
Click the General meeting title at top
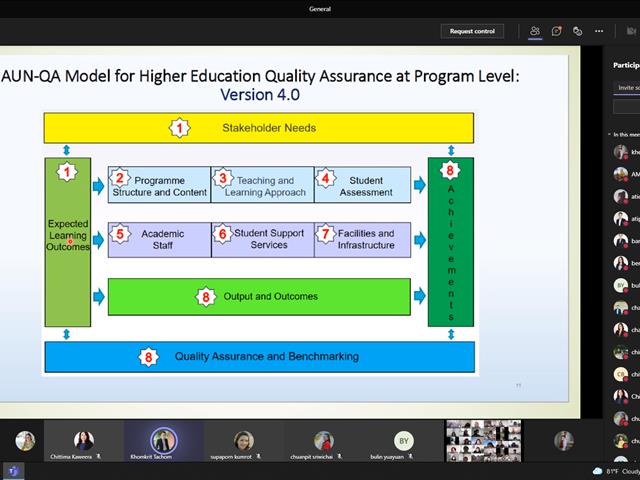(x=320, y=9)
